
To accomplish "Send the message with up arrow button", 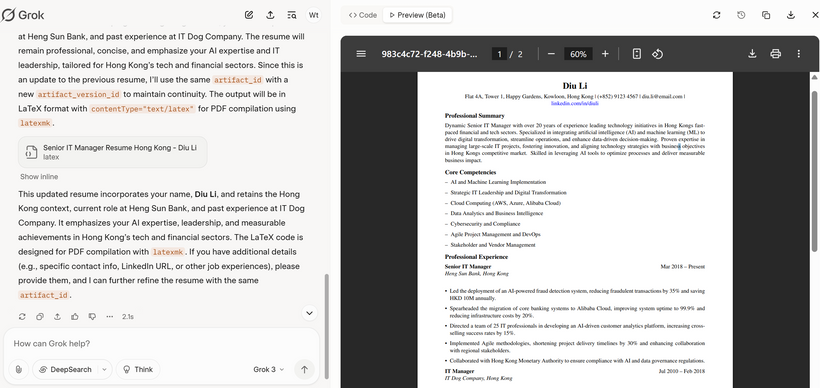I will click(x=304, y=369).
